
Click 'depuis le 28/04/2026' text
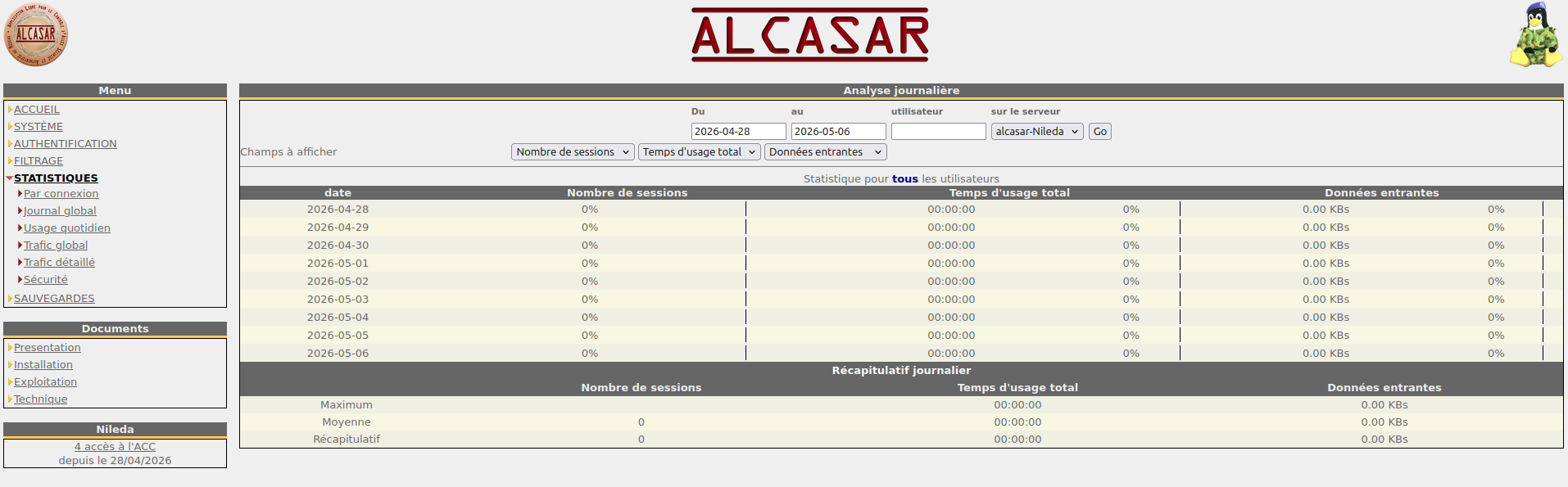(115, 461)
